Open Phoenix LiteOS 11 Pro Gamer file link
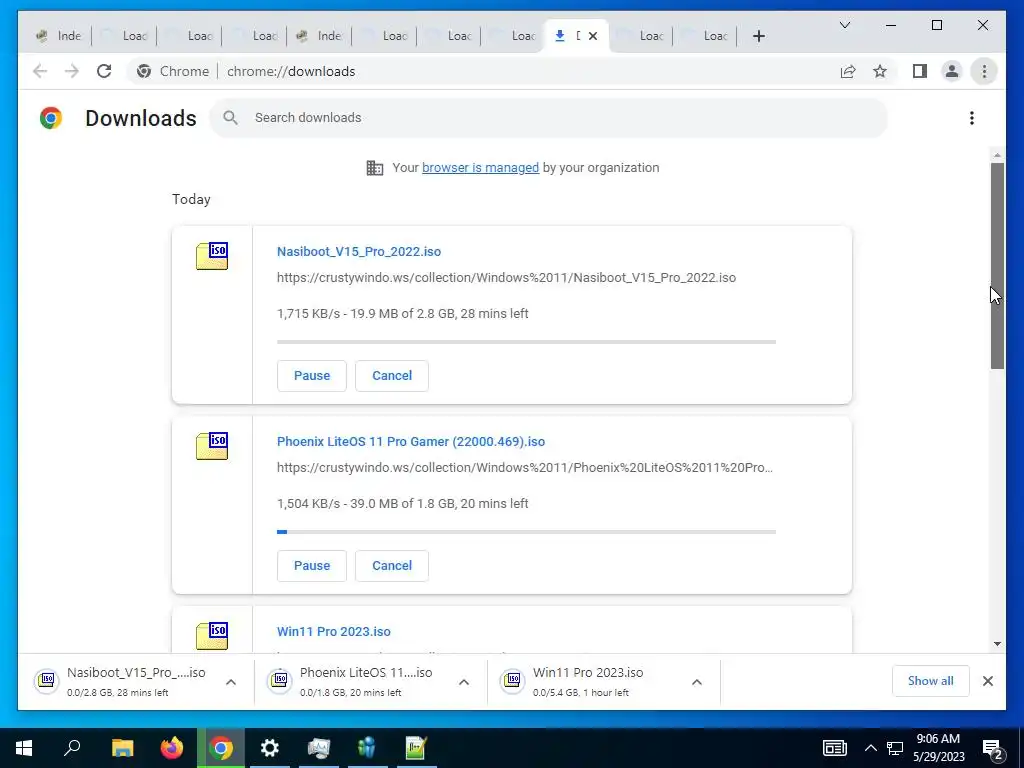This screenshot has height=768, width=1024. [411, 441]
